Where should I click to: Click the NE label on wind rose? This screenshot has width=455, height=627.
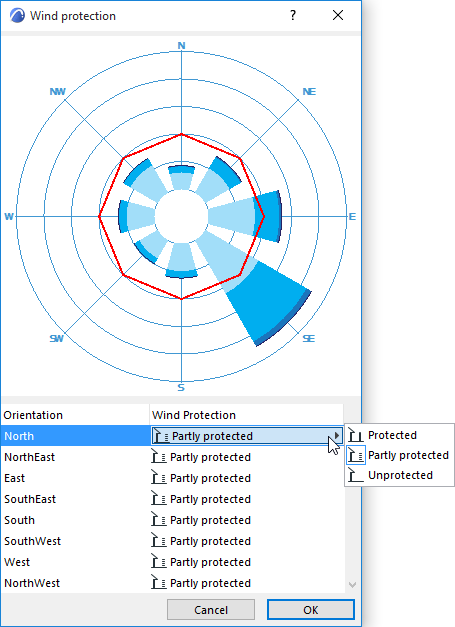309,92
